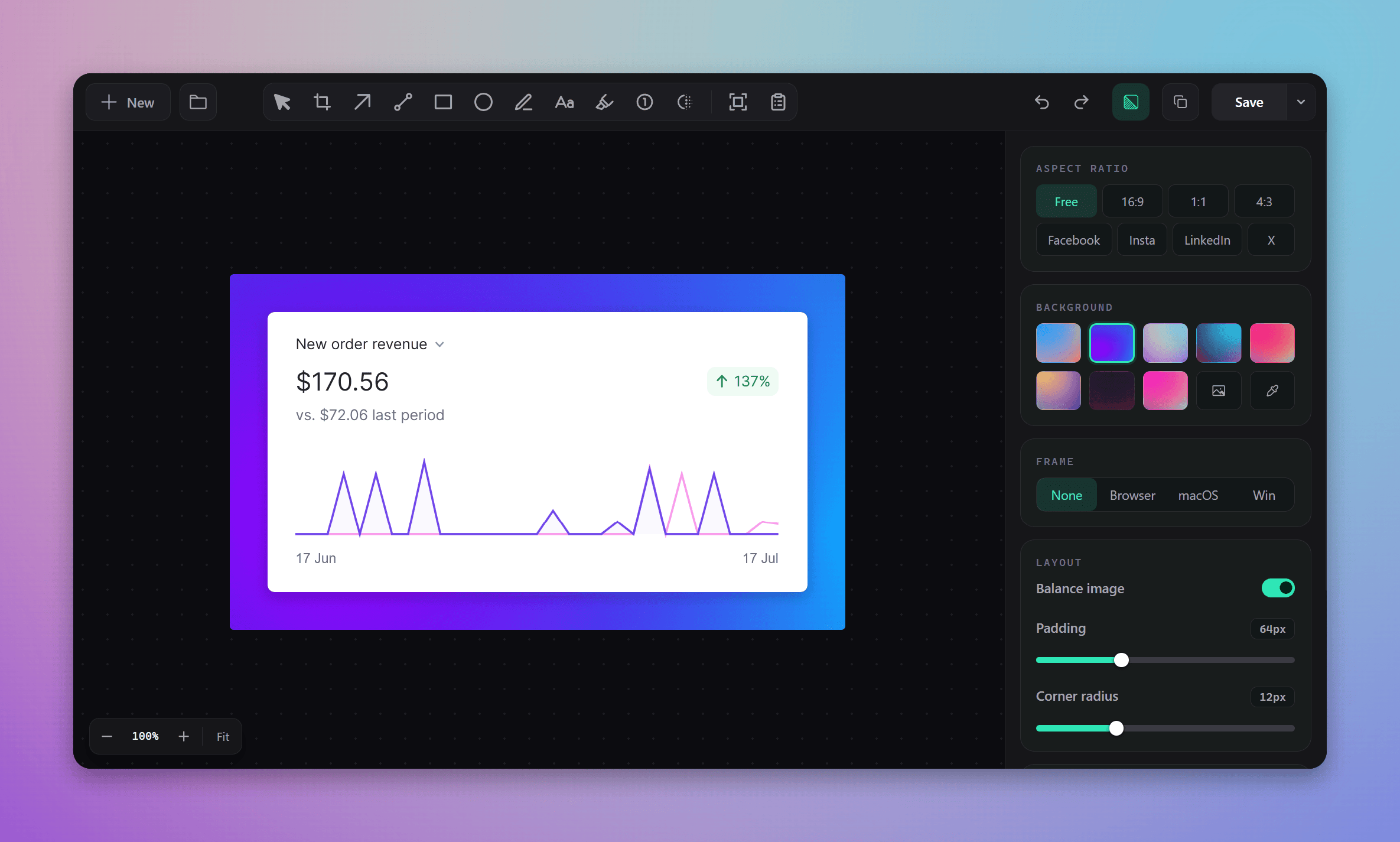Select the Rectangle shape tool

click(443, 102)
